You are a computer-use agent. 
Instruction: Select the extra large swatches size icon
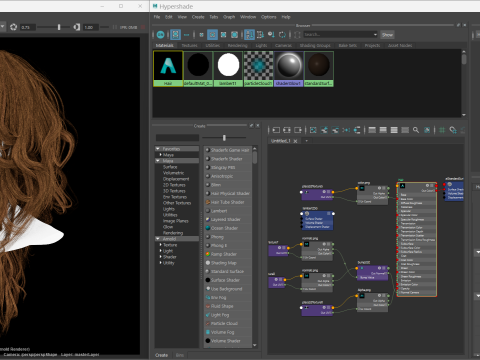point(234,35)
